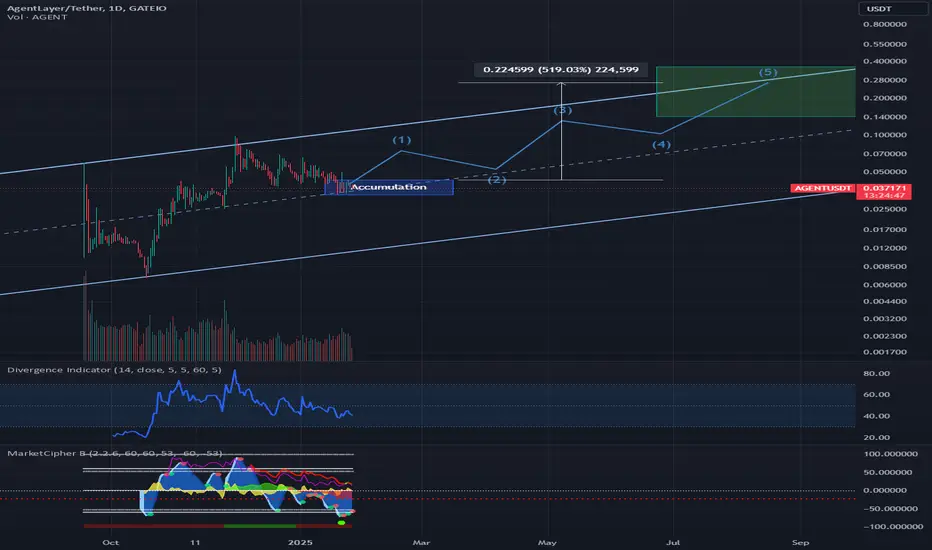
Task: Click the 519.03% price range label
Action: point(561,70)
